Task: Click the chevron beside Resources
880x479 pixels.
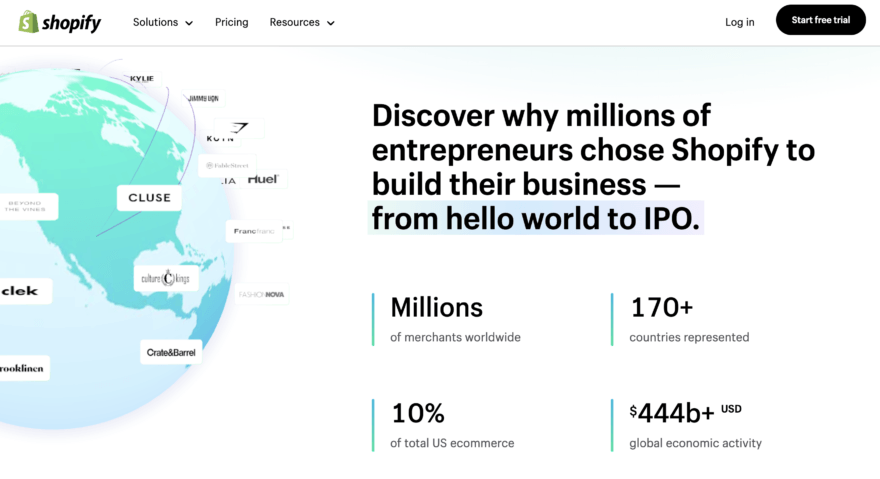Action: pyautogui.click(x=331, y=23)
